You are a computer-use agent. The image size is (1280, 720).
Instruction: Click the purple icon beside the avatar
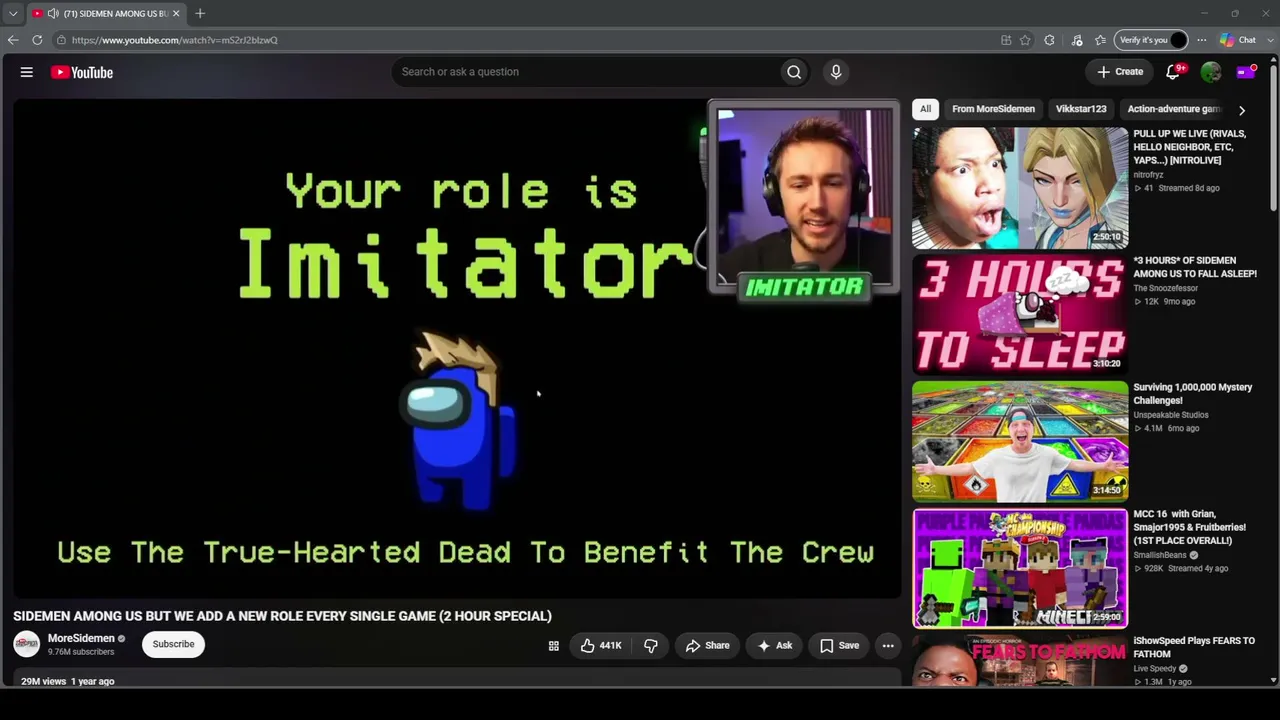tap(1246, 72)
